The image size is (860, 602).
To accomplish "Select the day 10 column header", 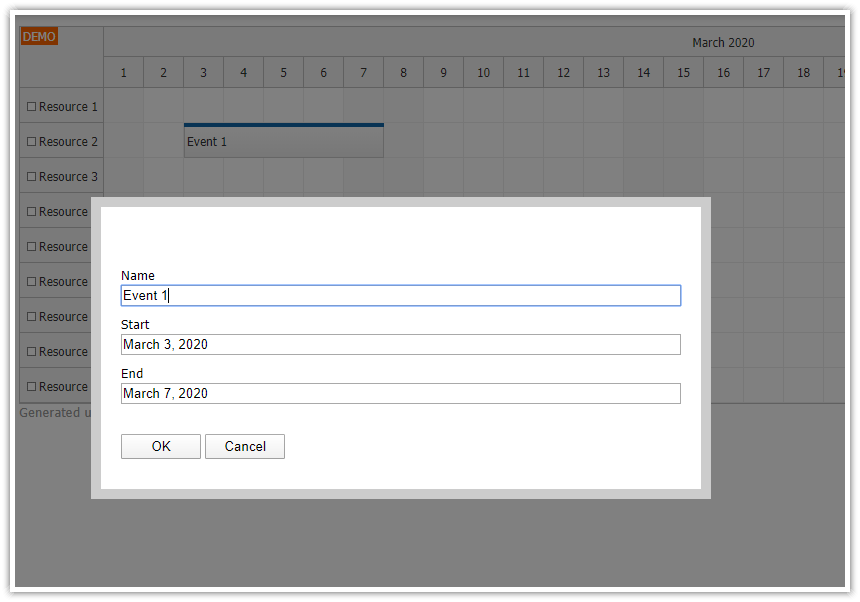I will pos(483,72).
